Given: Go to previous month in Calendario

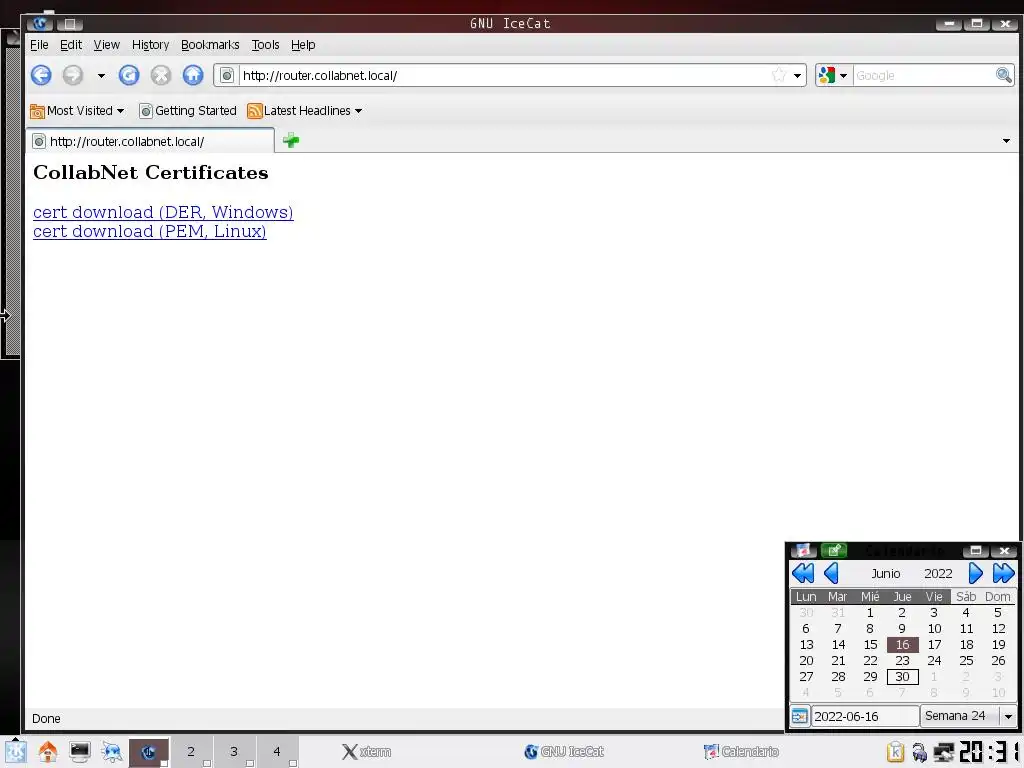Looking at the screenshot, I should point(831,573).
